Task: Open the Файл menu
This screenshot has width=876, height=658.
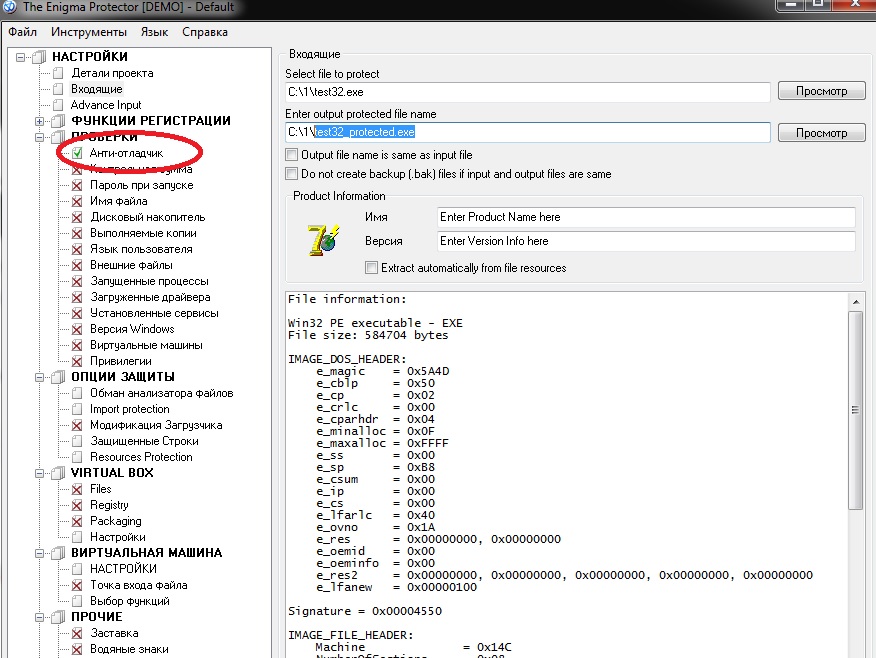Action: tap(22, 32)
